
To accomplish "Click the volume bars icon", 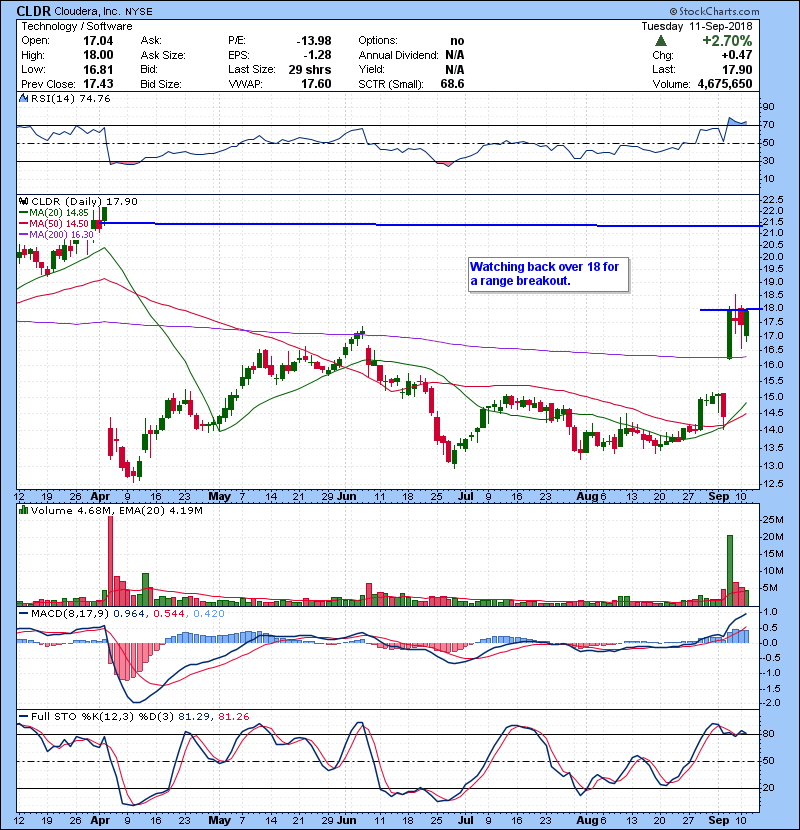I will click(23, 510).
